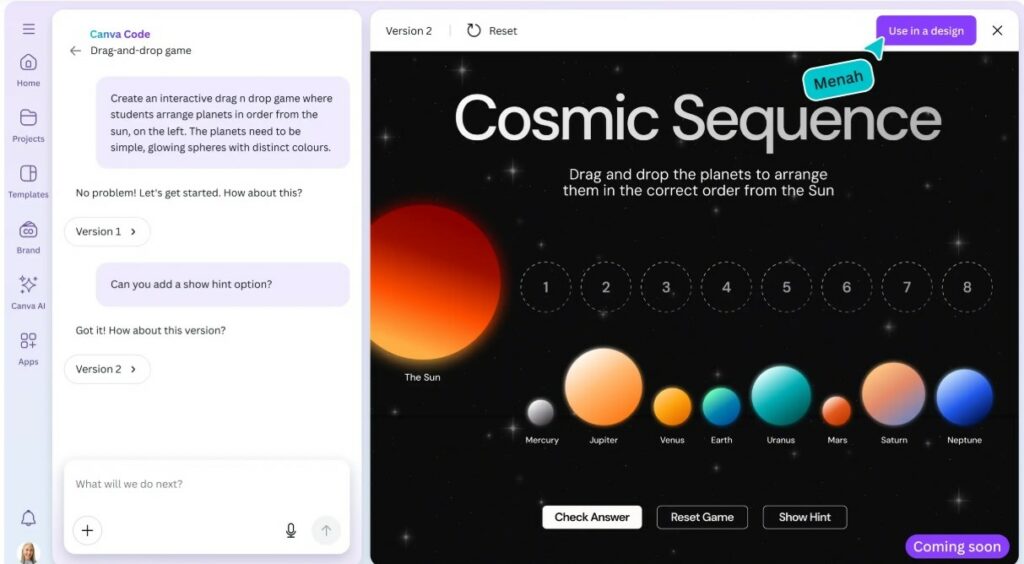Click Use in a design button

pos(925,31)
